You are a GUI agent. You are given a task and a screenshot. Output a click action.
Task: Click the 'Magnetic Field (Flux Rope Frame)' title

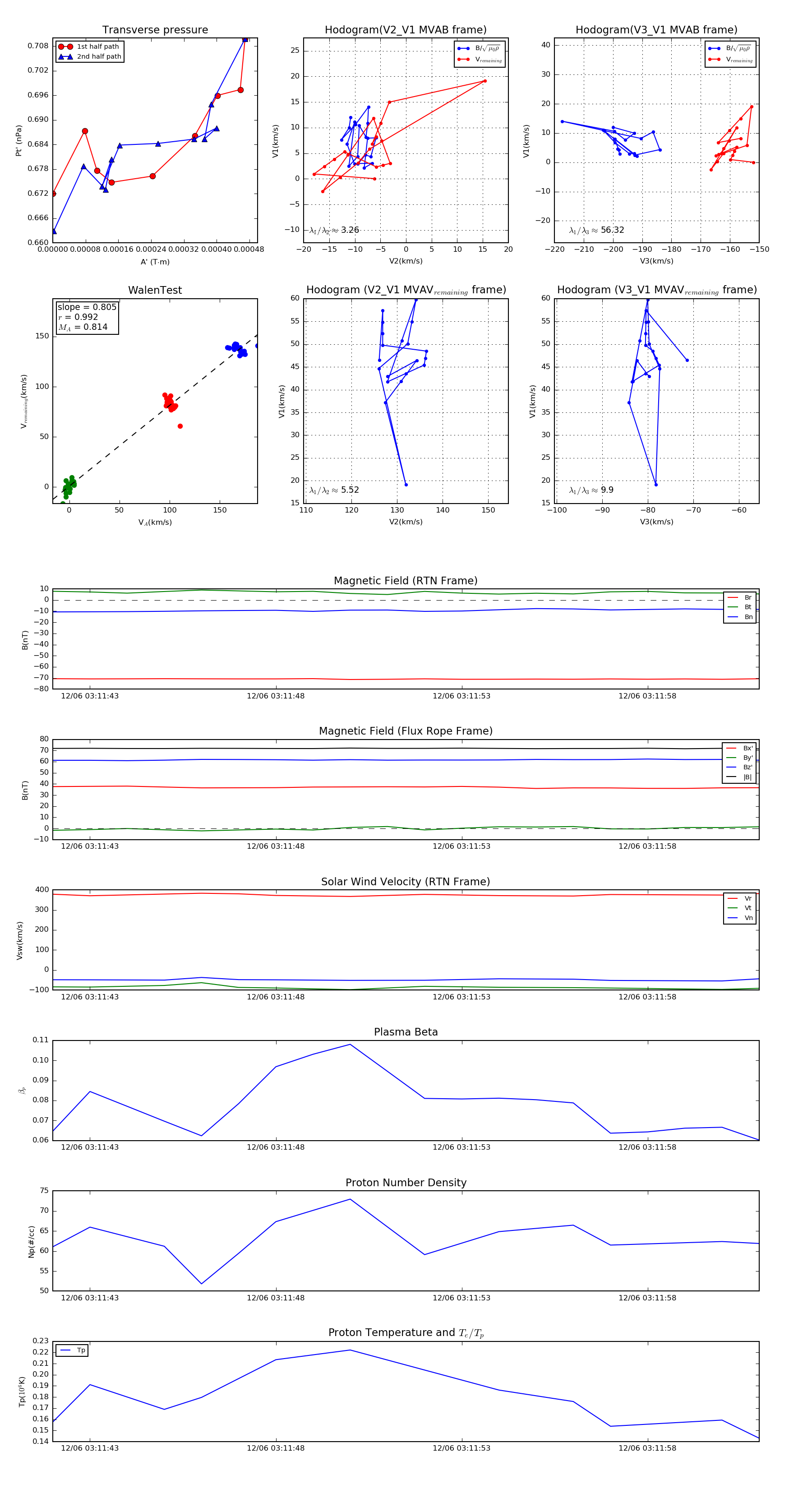coord(406,731)
